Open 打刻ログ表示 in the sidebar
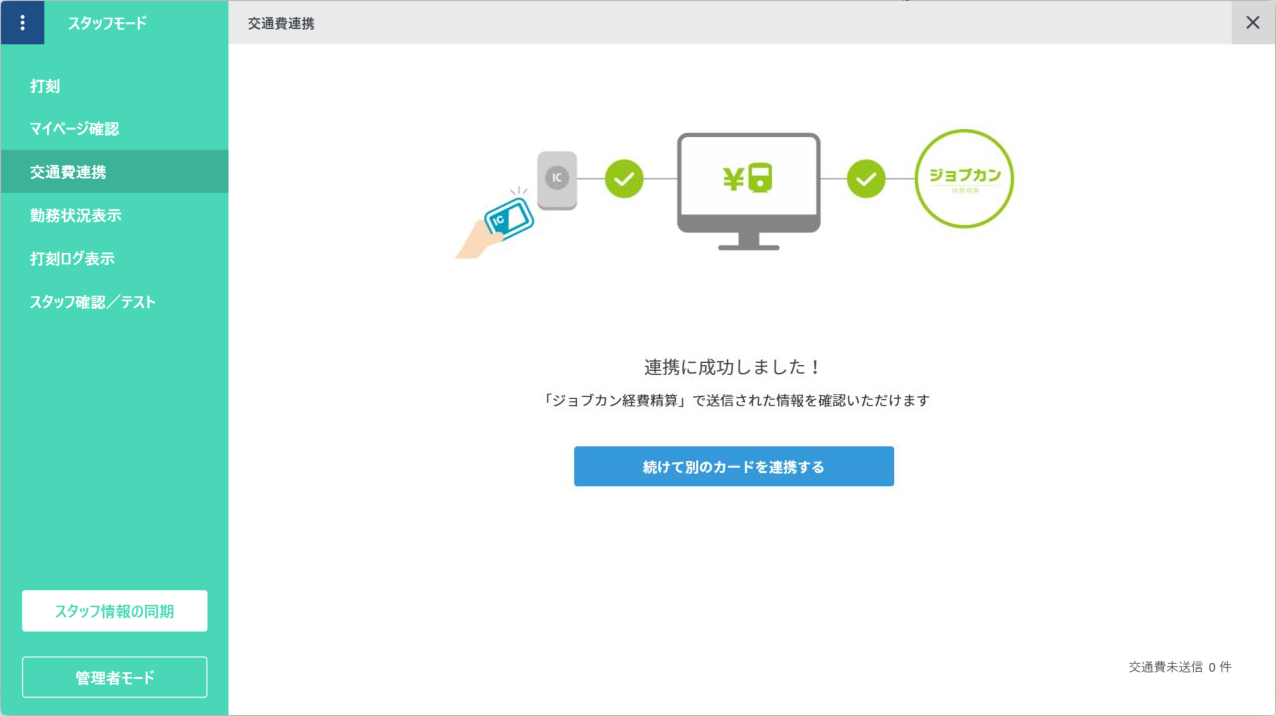 coord(114,258)
